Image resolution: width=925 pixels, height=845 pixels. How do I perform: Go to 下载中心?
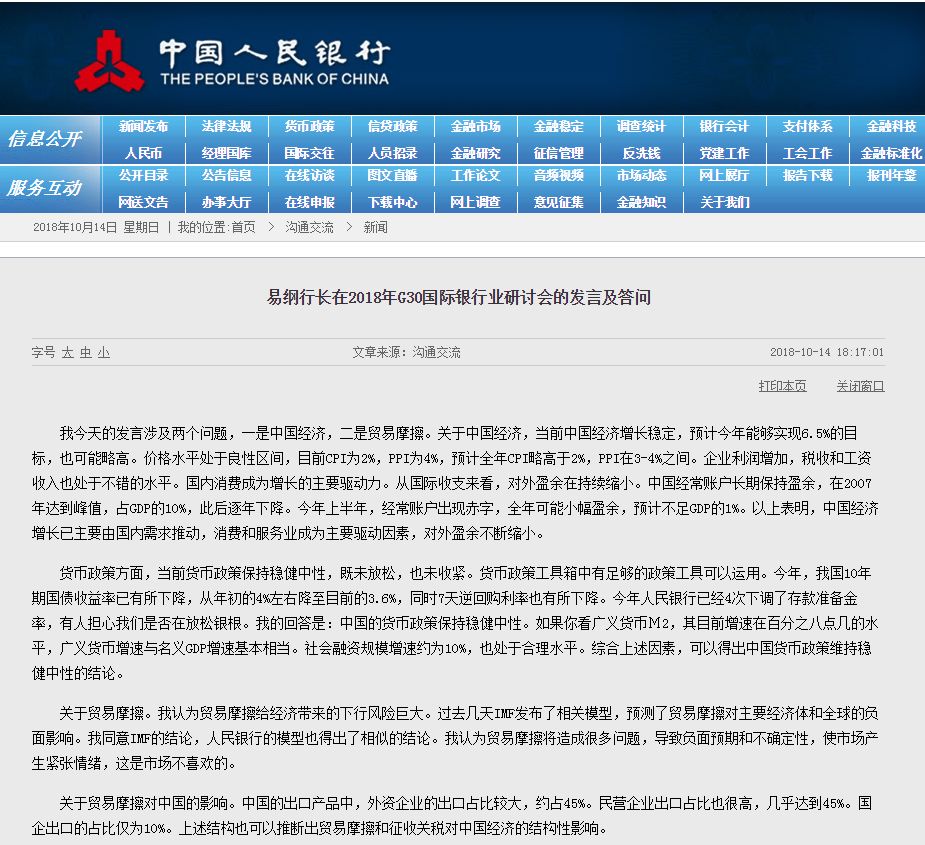[x=392, y=202]
